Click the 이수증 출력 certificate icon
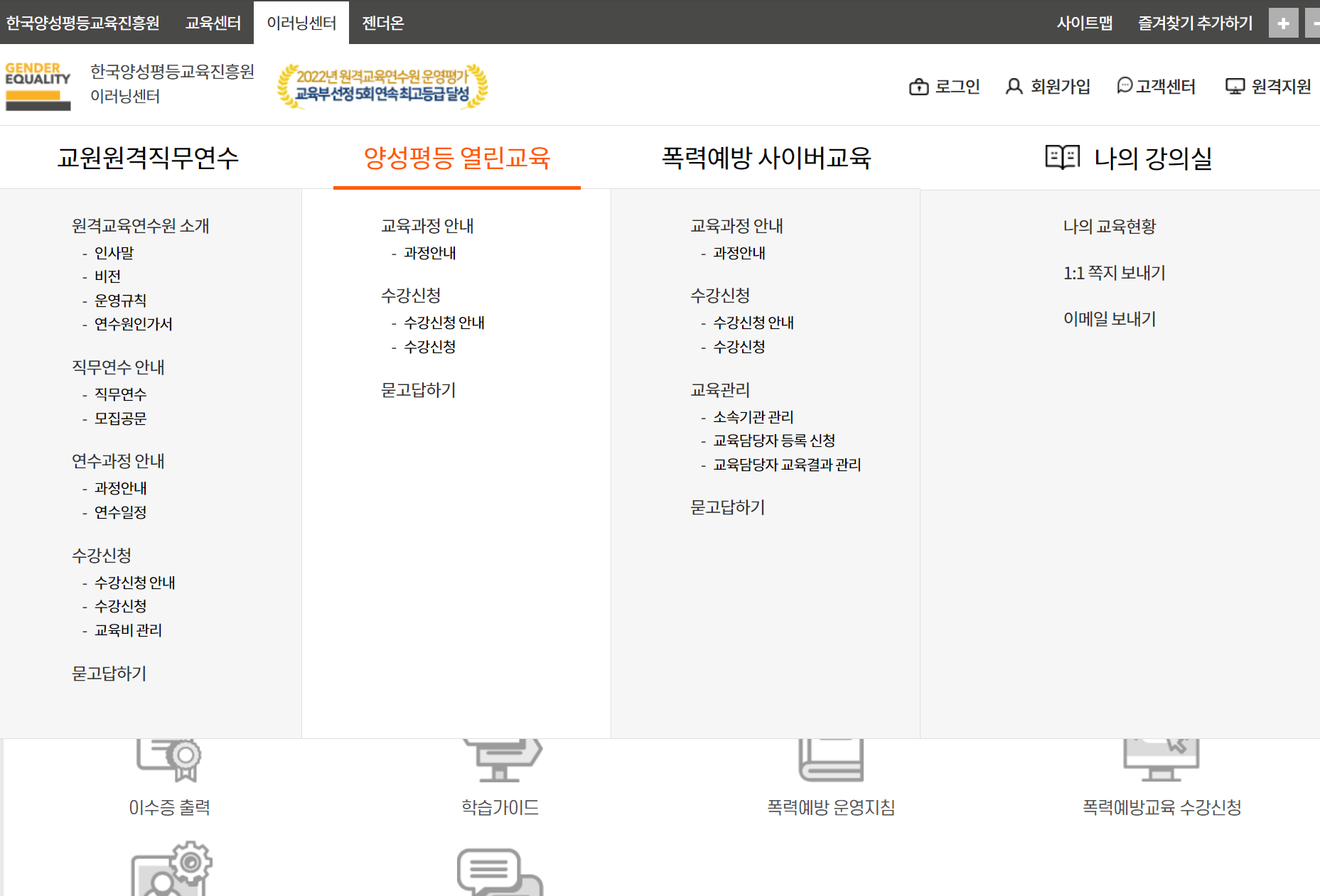 pyautogui.click(x=168, y=760)
